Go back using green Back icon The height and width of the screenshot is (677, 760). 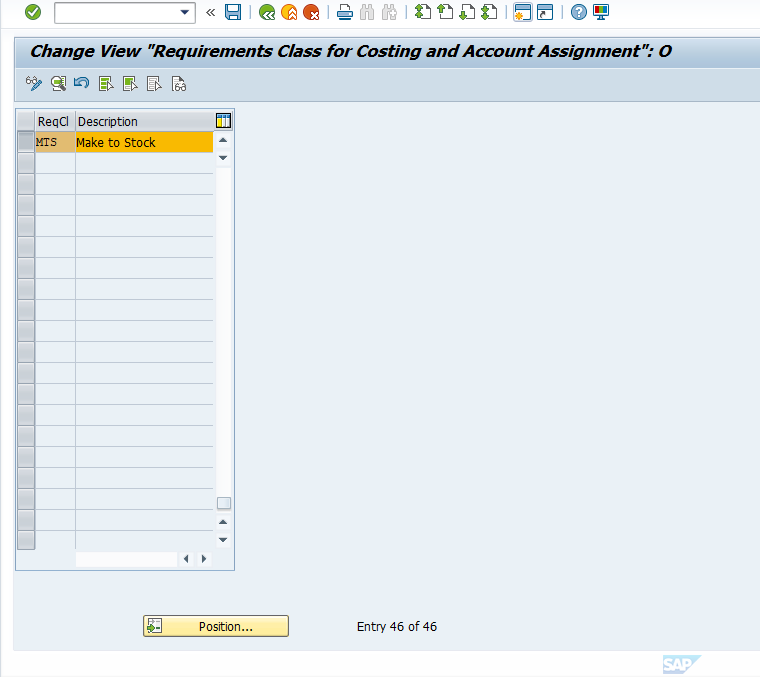pos(267,12)
